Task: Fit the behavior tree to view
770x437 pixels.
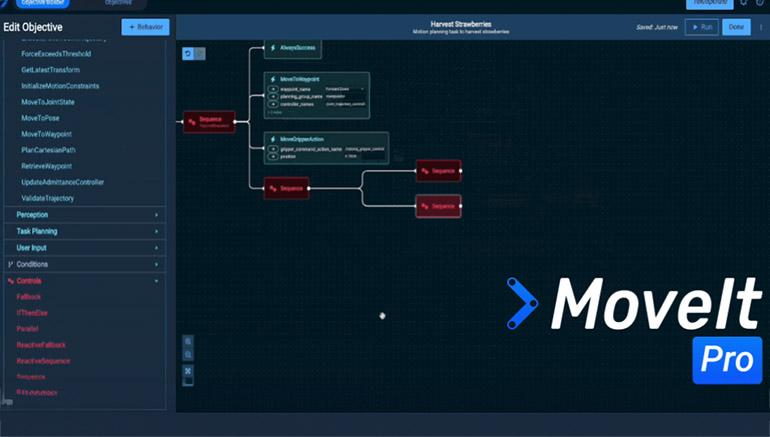Action: click(188, 371)
